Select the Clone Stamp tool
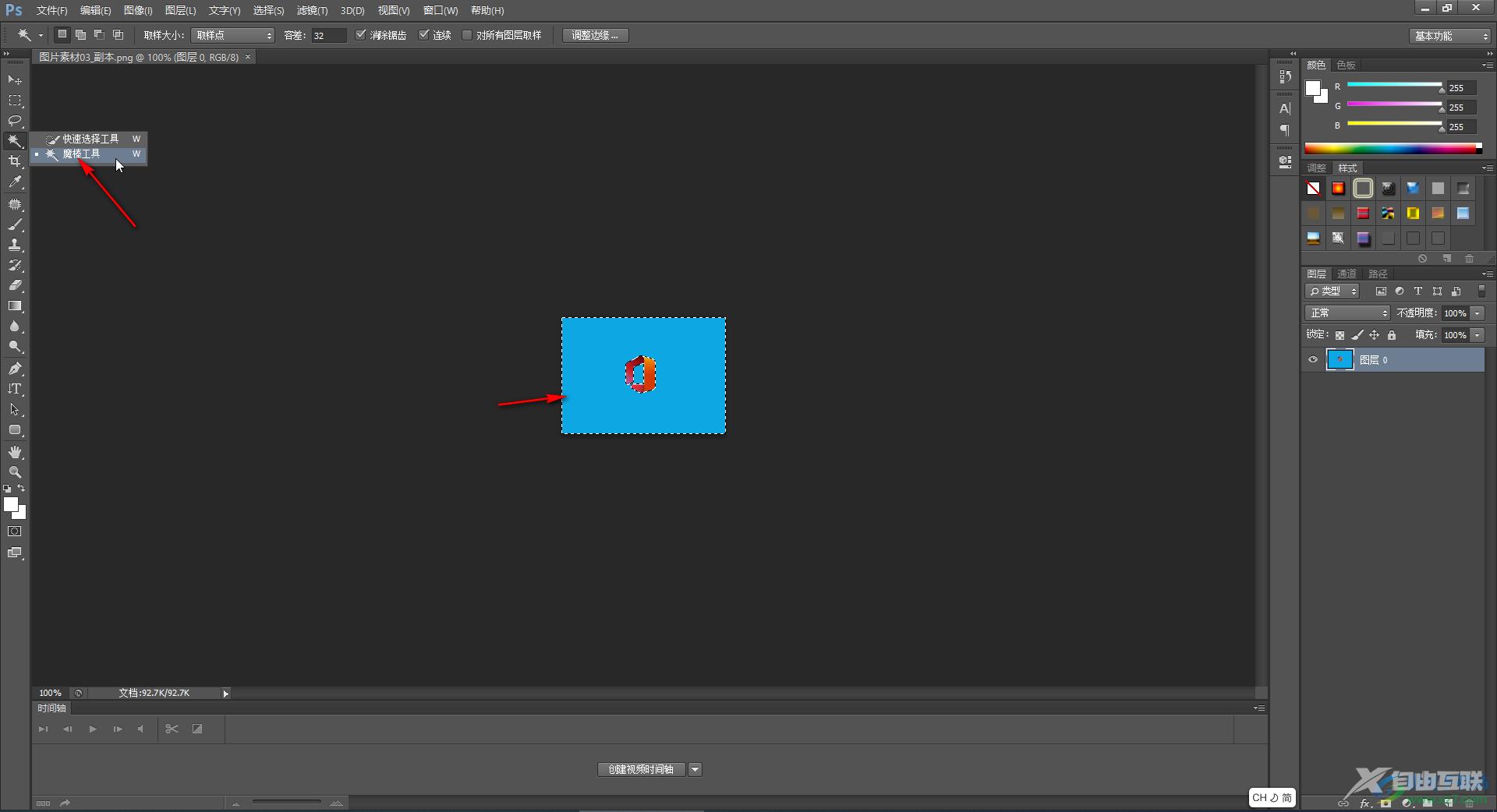 pyautogui.click(x=15, y=245)
